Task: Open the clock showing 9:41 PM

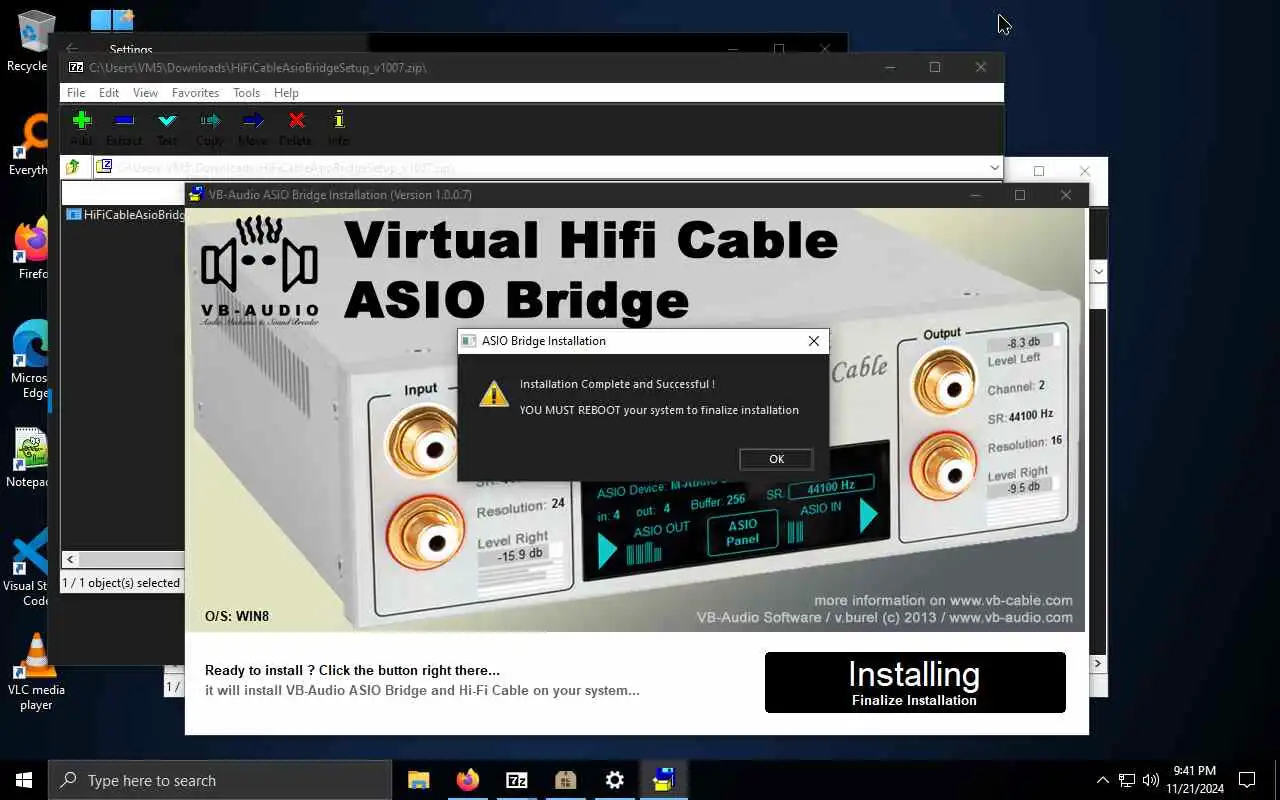Action: click(x=1194, y=780)
